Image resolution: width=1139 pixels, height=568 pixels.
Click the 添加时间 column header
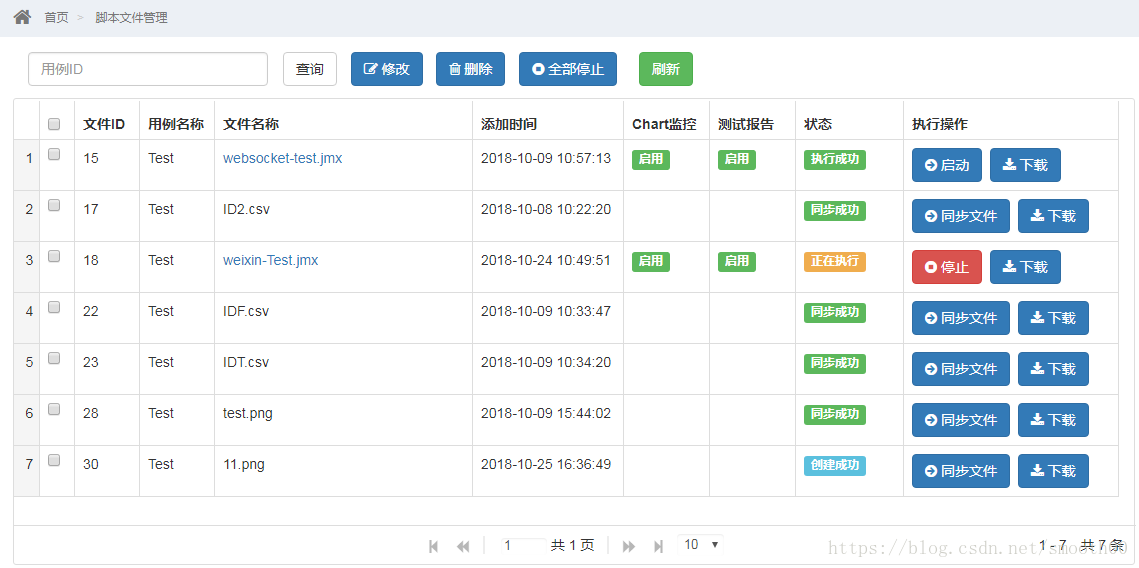[x=508, y=124]
